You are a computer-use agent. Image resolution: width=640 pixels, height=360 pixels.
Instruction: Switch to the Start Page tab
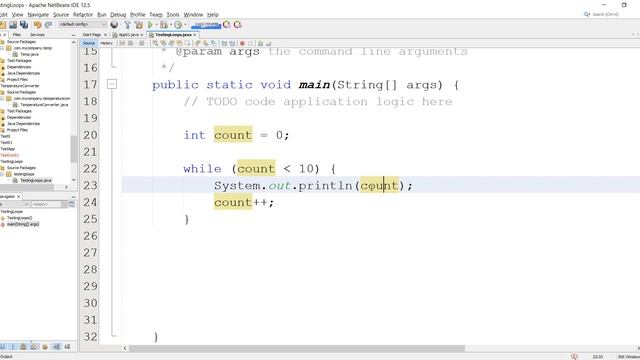point(91,35)
